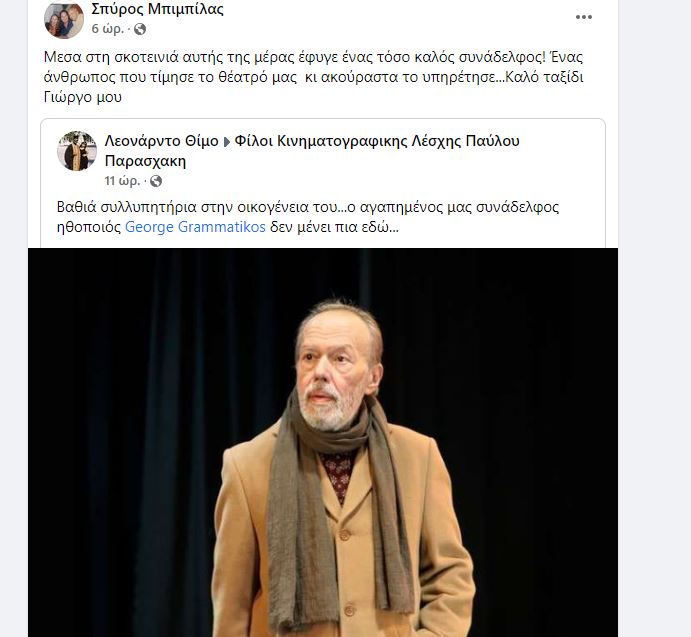Screen dimensions: 691x637
Task: Click the man's face in the photo
Action: pyautogui.click(x=332, y=371)
